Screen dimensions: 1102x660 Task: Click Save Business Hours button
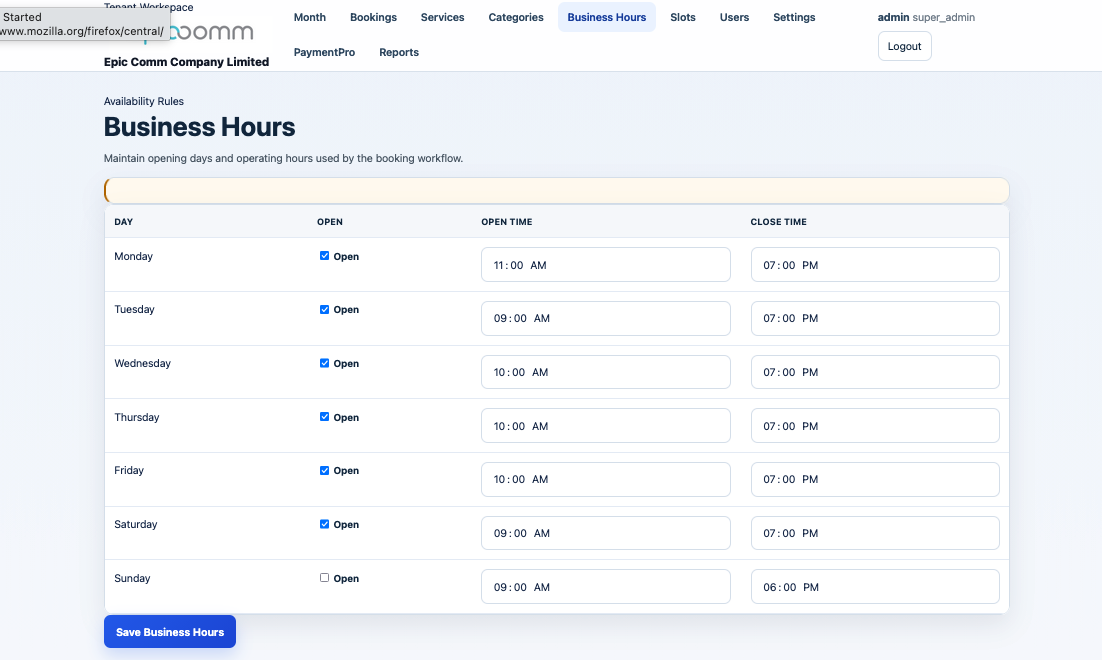(170, 632)
